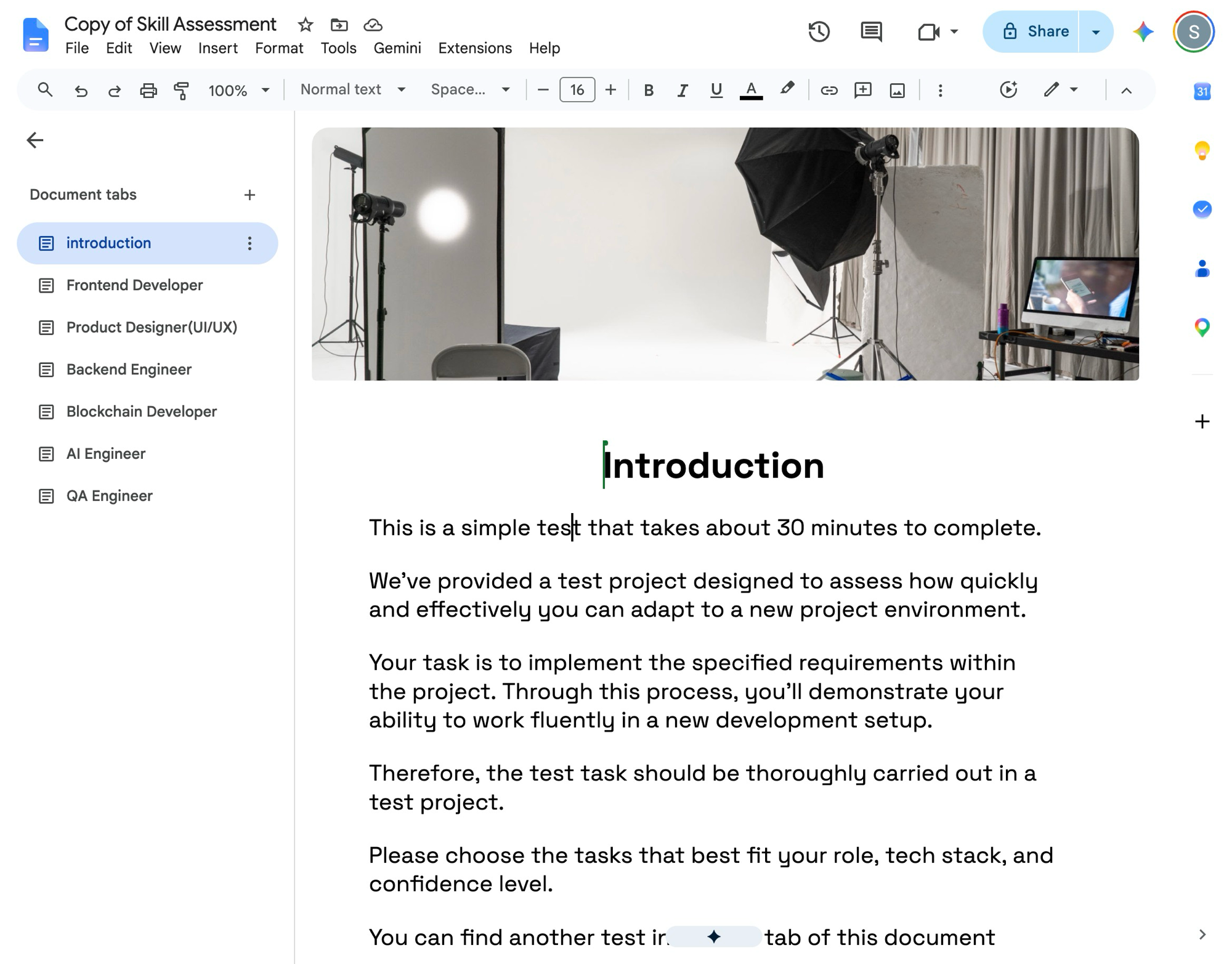1232x964 pixels.
Task: Open Google Maps side panel
Action: point(1202,327)
